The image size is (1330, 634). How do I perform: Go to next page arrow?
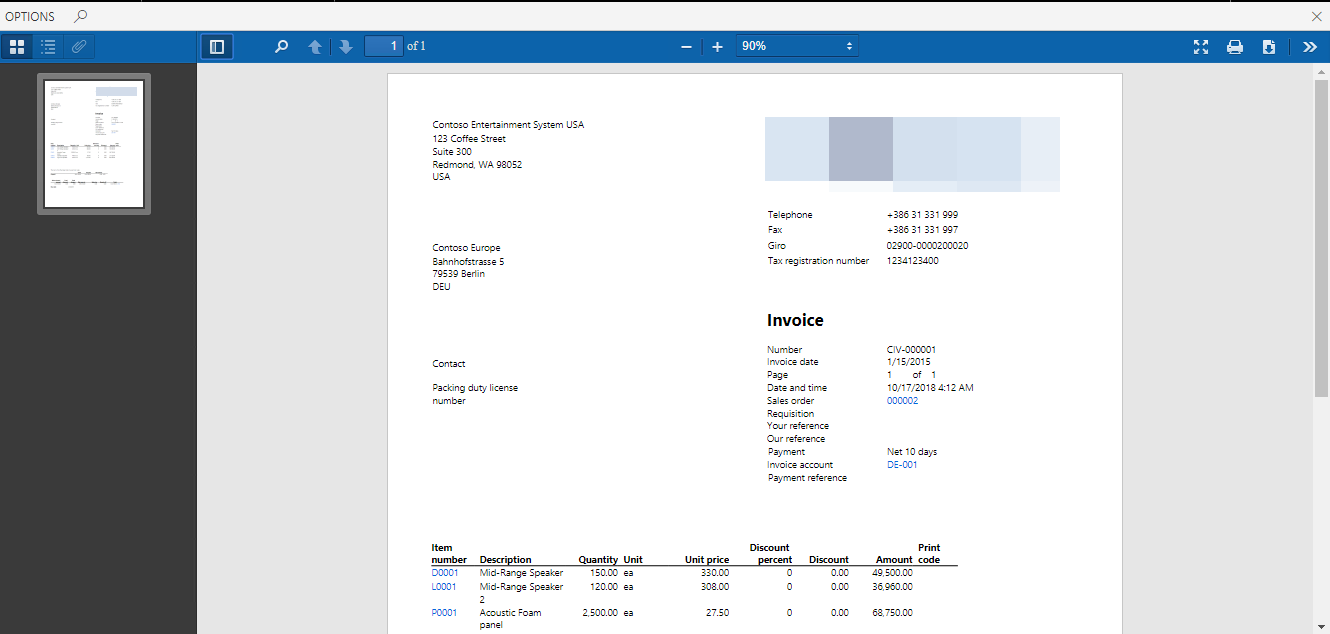click(346, 46)
